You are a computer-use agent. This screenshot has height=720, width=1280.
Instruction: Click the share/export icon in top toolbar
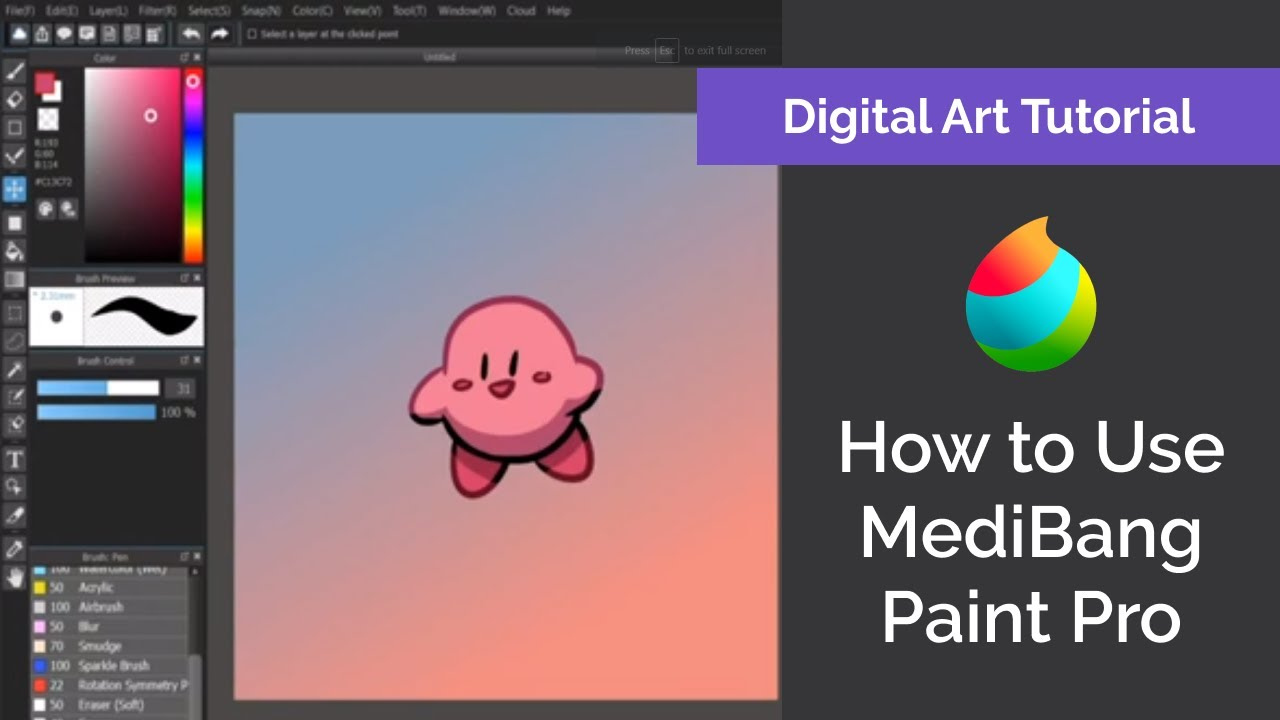click(x=42, y=34)
